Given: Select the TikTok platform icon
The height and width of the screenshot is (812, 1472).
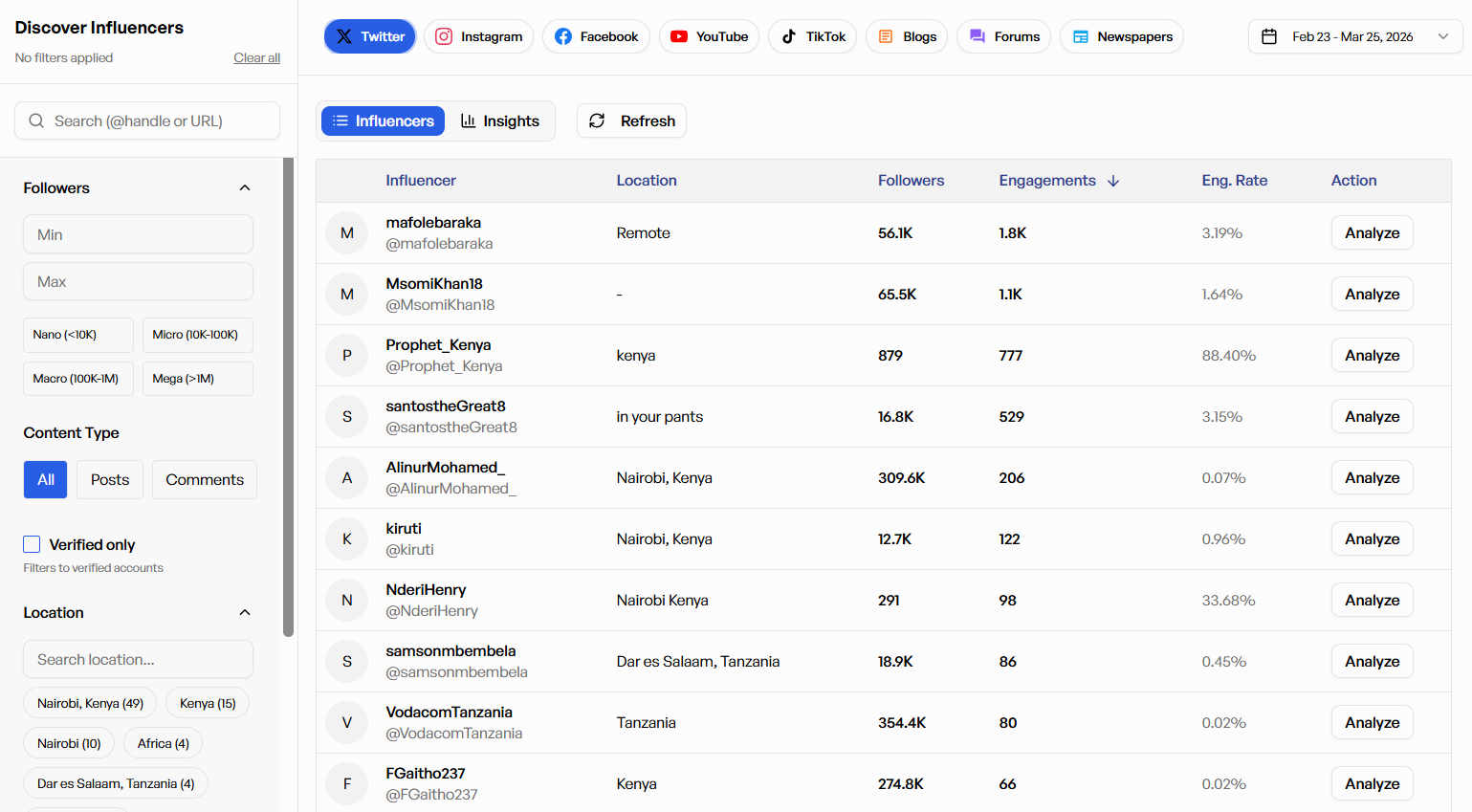Looking at the screenshot, I should (x=789, y=36).
